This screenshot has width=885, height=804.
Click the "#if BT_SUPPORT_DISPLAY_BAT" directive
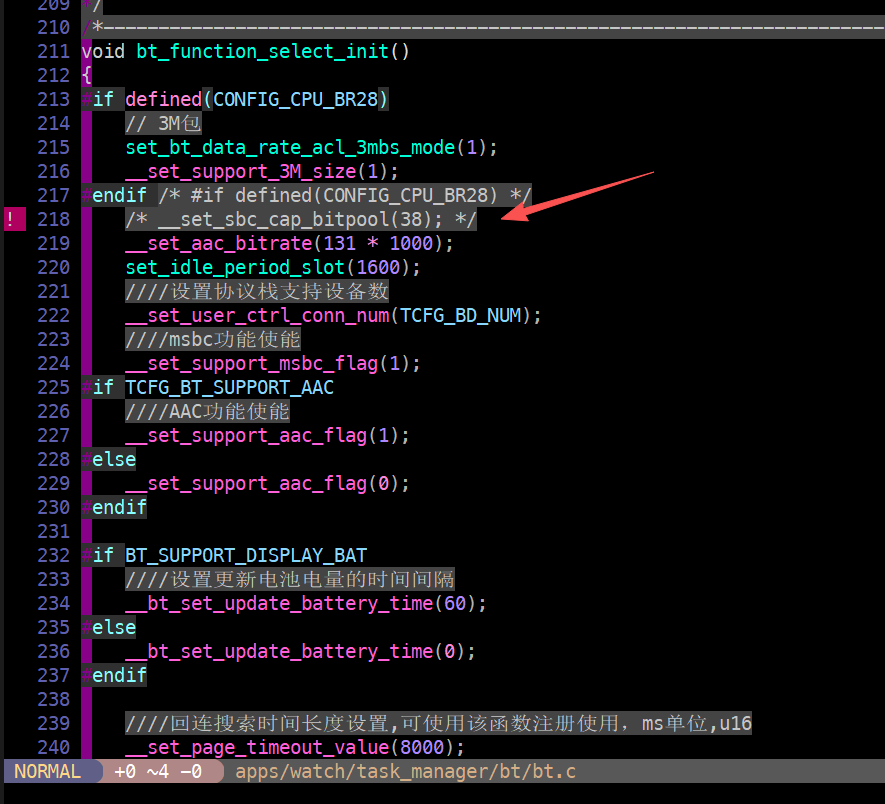coord(224,555)
